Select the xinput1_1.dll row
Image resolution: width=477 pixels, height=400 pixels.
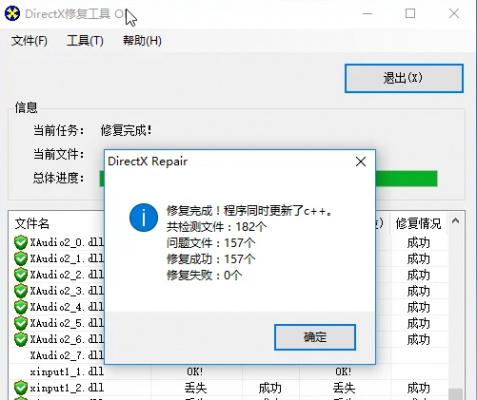tap(228, 371)
